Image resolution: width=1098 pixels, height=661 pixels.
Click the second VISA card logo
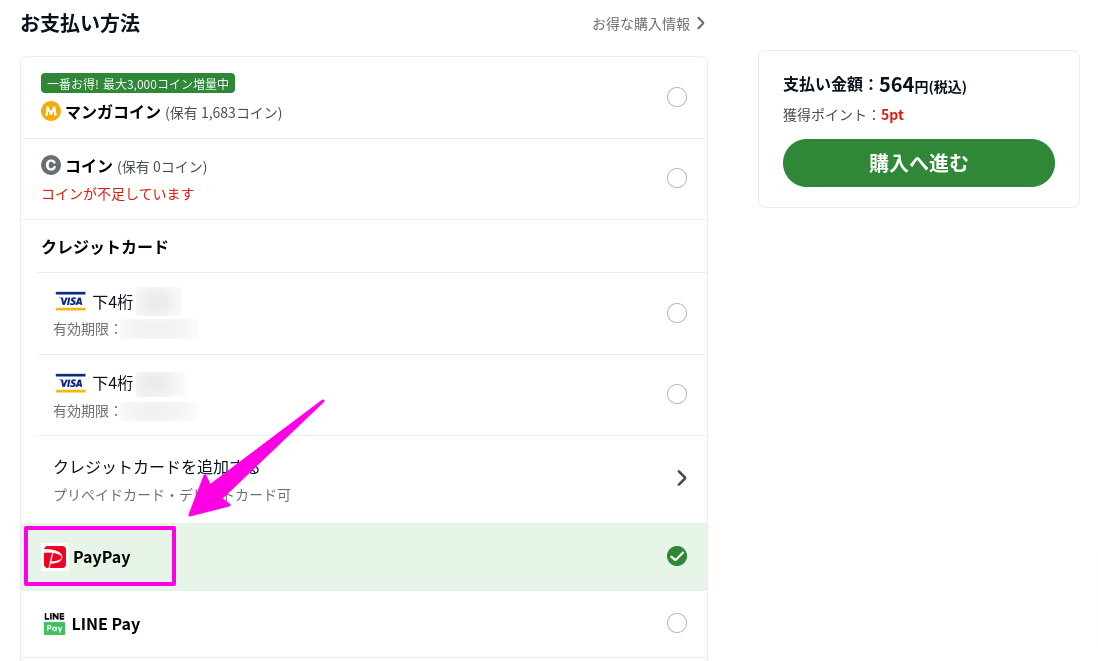pyautogui.click(x=70, y=382)
